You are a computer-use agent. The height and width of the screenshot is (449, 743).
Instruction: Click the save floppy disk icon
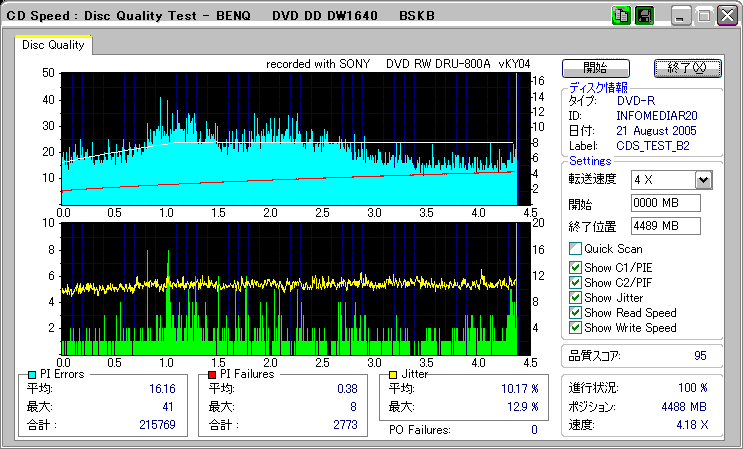tap(644, 16)
